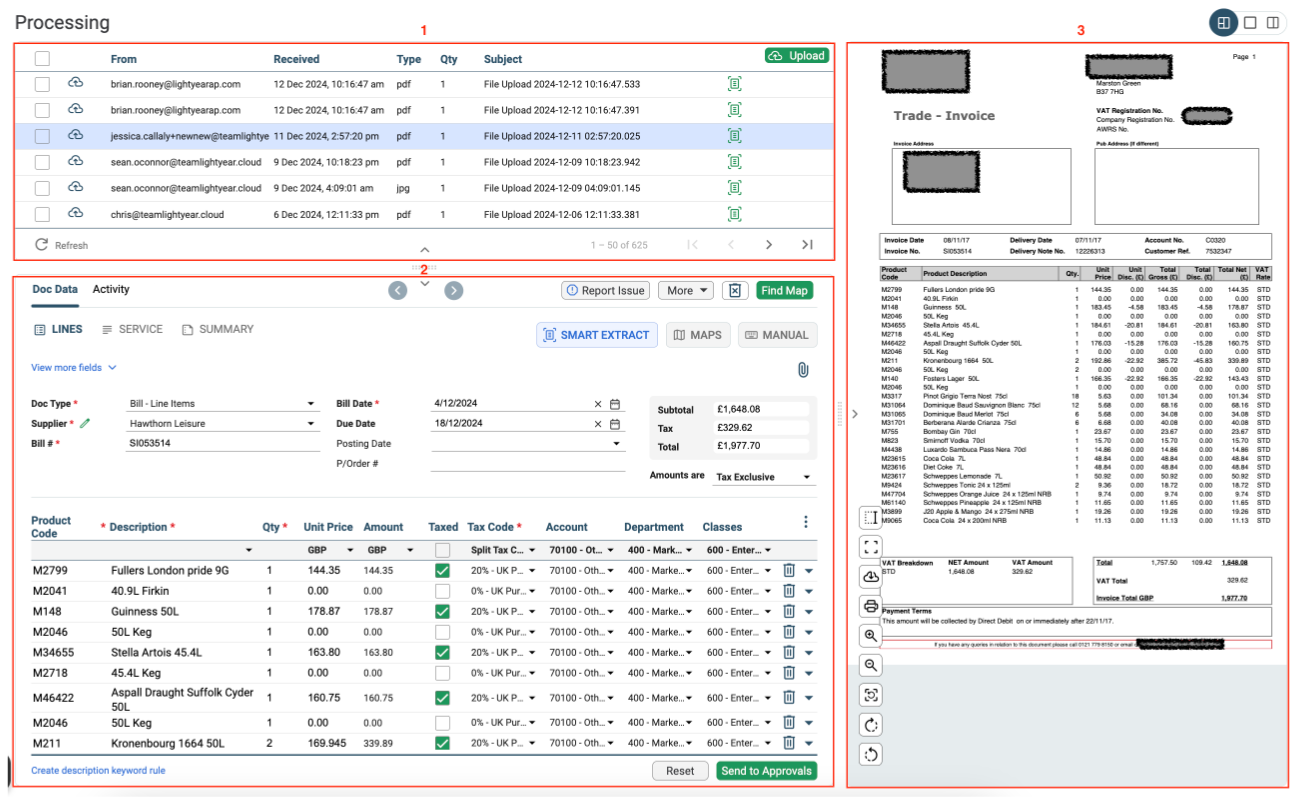The image size is (1298, 804).
Task: Print the invoice document
Action: pos(871,606)
